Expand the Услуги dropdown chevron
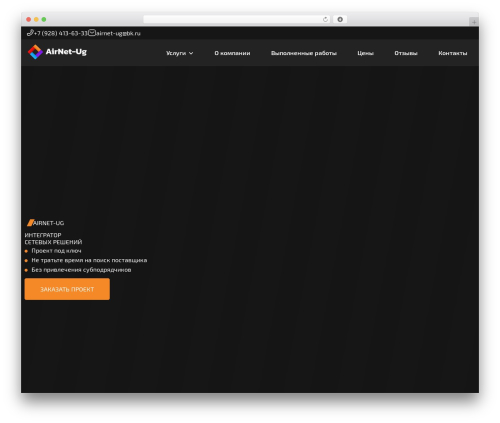Screen dimensions: 500x423 [x=191, y=53]
